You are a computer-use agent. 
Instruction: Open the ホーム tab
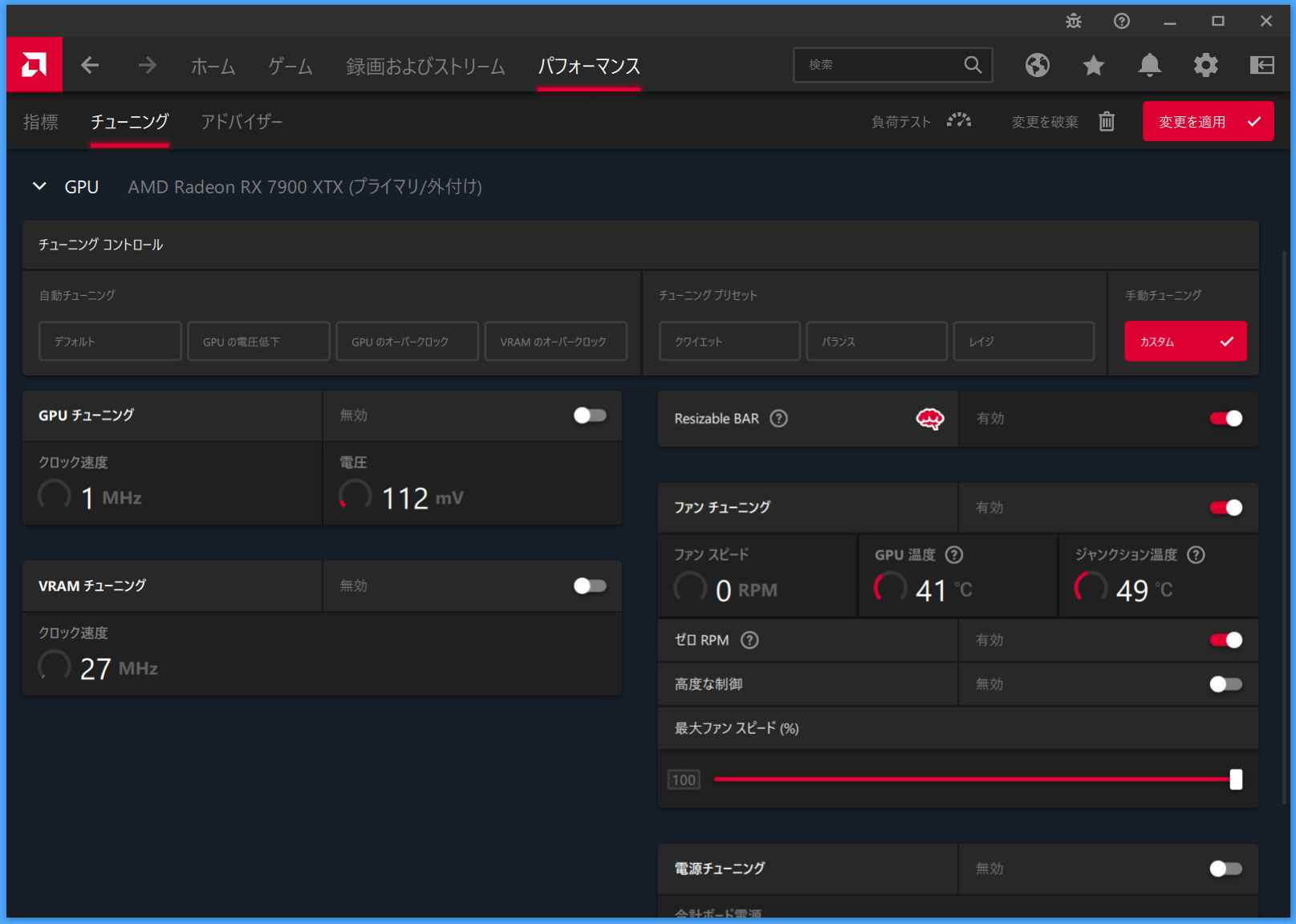[x=213, y=66]
